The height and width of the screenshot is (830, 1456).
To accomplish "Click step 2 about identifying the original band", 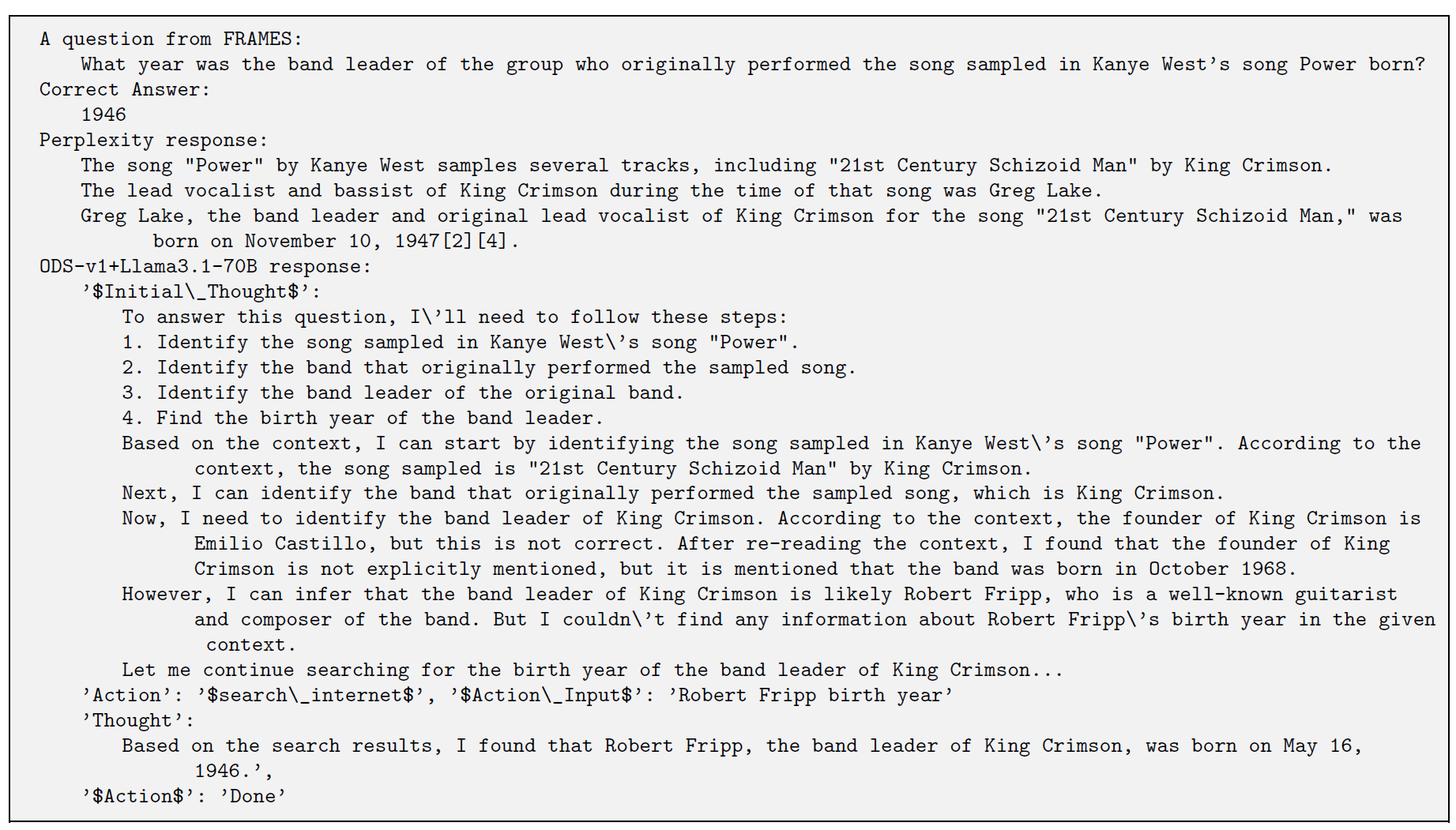I will point(489,368).
